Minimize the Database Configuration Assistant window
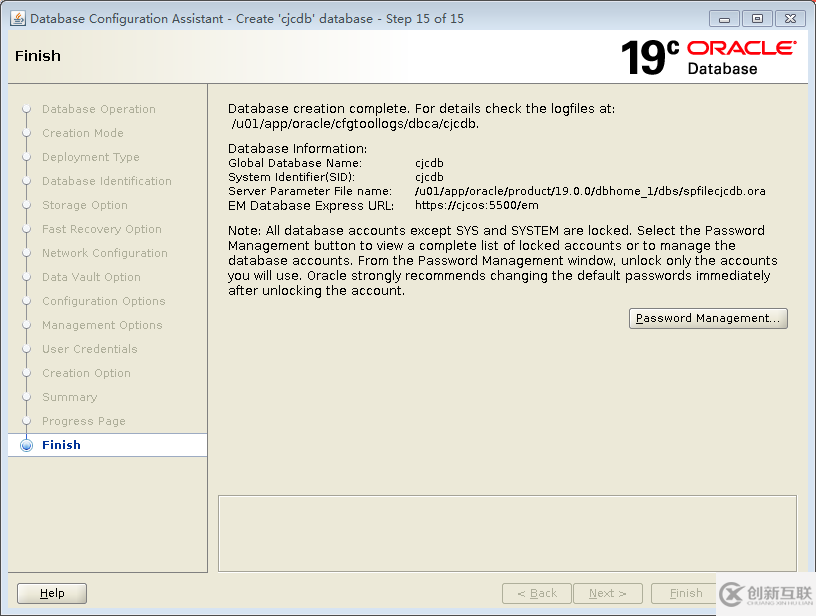This screenshot has width=816, height=616. (724, 19)
